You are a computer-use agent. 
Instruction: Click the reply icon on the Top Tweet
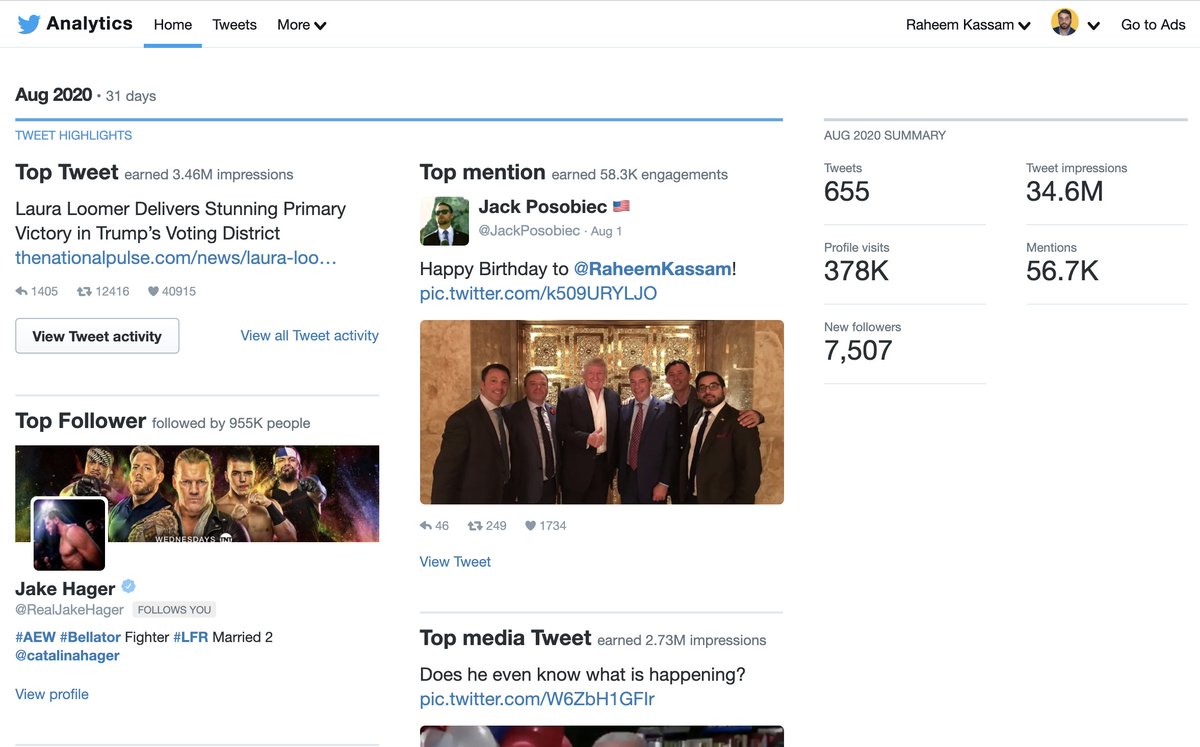tap(22, 291)
